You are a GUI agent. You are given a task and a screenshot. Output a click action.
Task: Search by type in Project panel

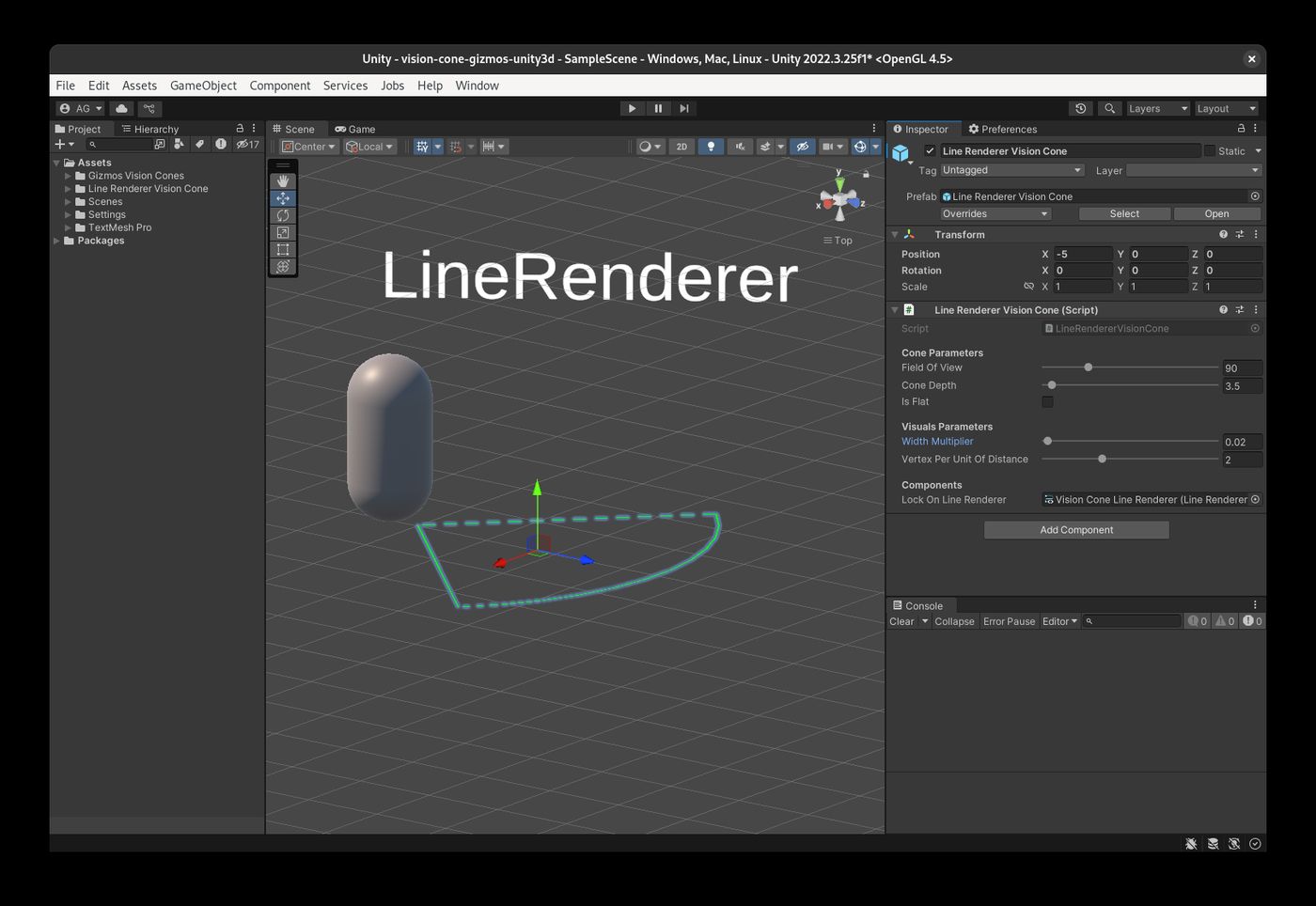(179, 144)
